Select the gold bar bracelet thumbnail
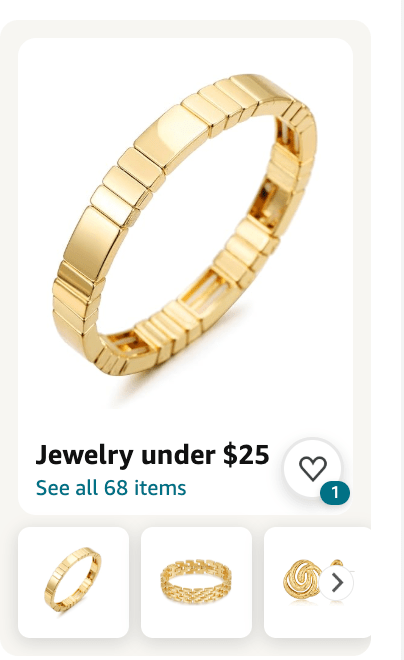The image size is (404, 660). tap(73, 582)
